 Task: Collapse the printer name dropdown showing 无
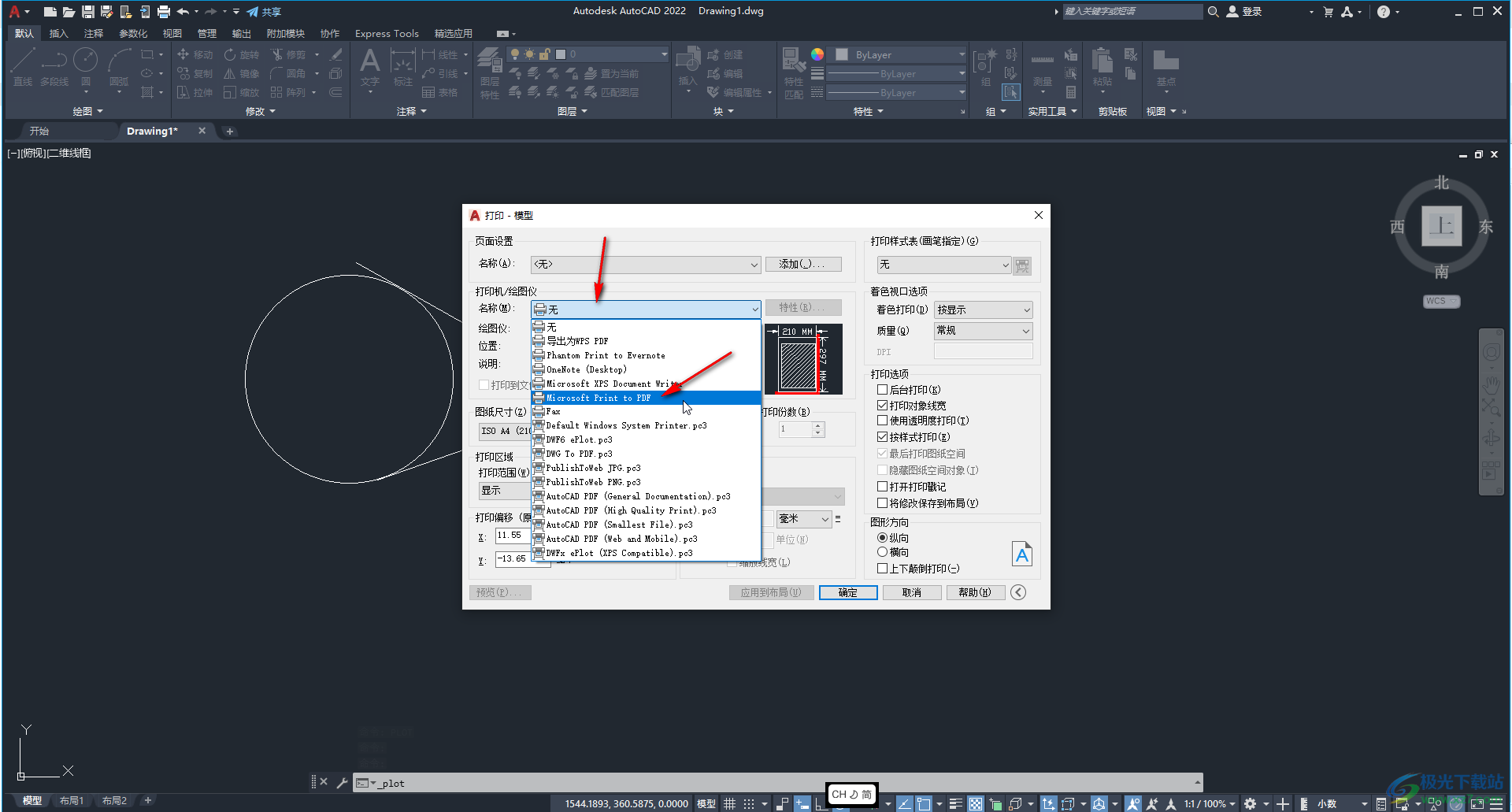(646, 310)
